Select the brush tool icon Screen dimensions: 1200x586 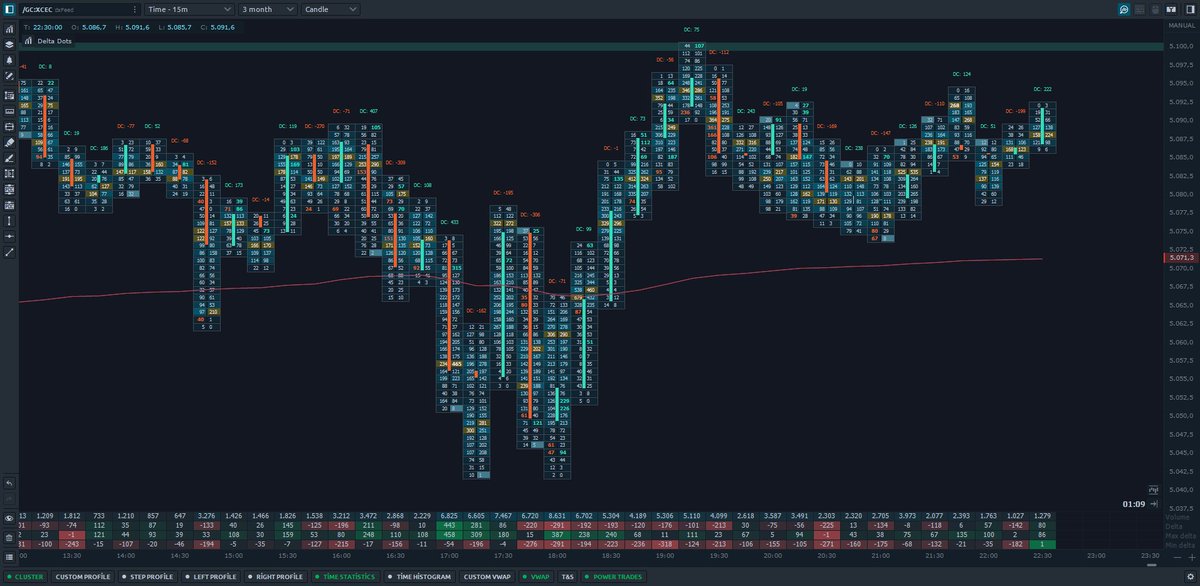pyautogui.click(x=9, y=158)
